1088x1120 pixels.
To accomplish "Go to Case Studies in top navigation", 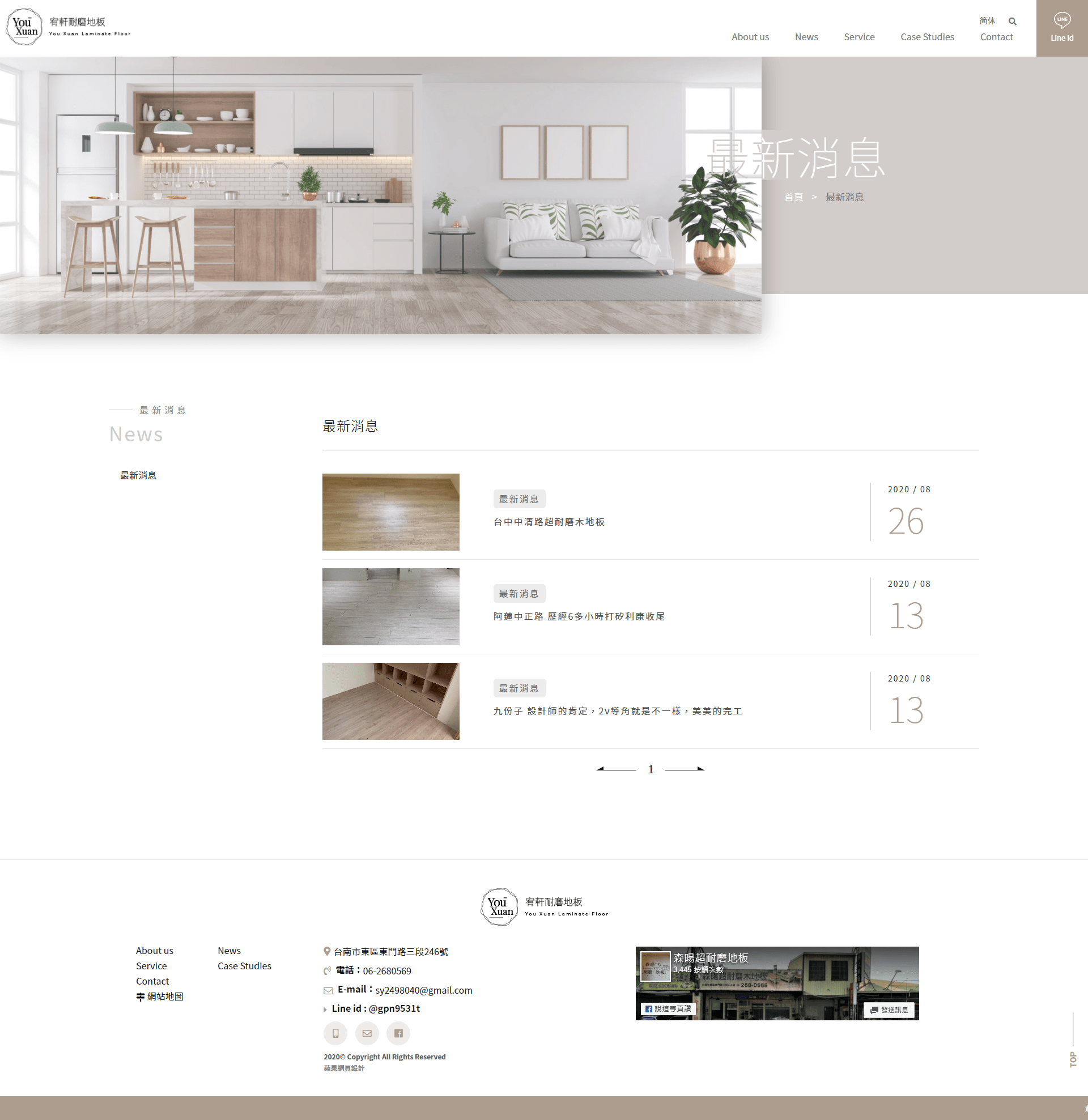I will point(926,37).
